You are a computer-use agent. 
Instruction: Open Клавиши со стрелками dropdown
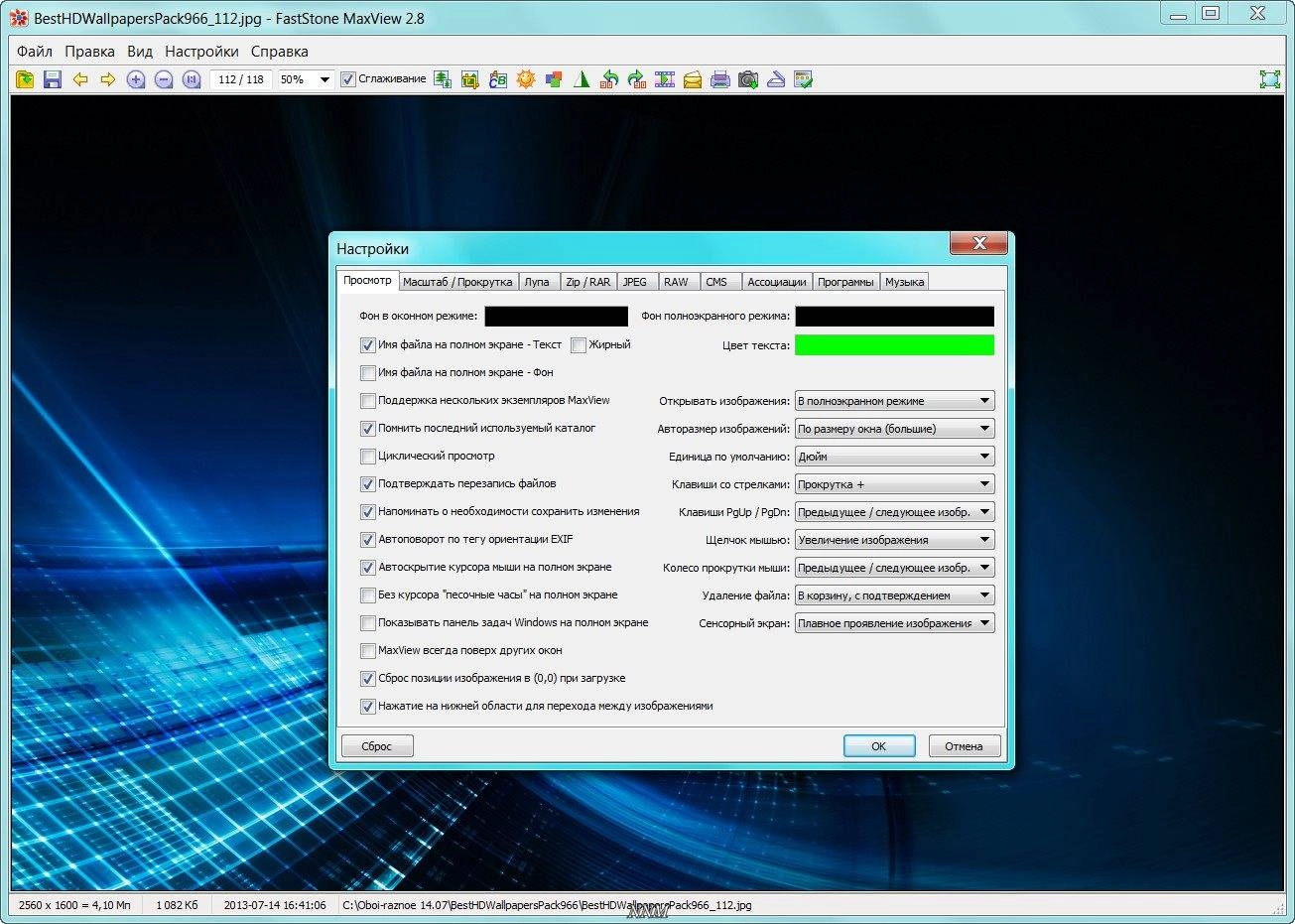[894, 484]
